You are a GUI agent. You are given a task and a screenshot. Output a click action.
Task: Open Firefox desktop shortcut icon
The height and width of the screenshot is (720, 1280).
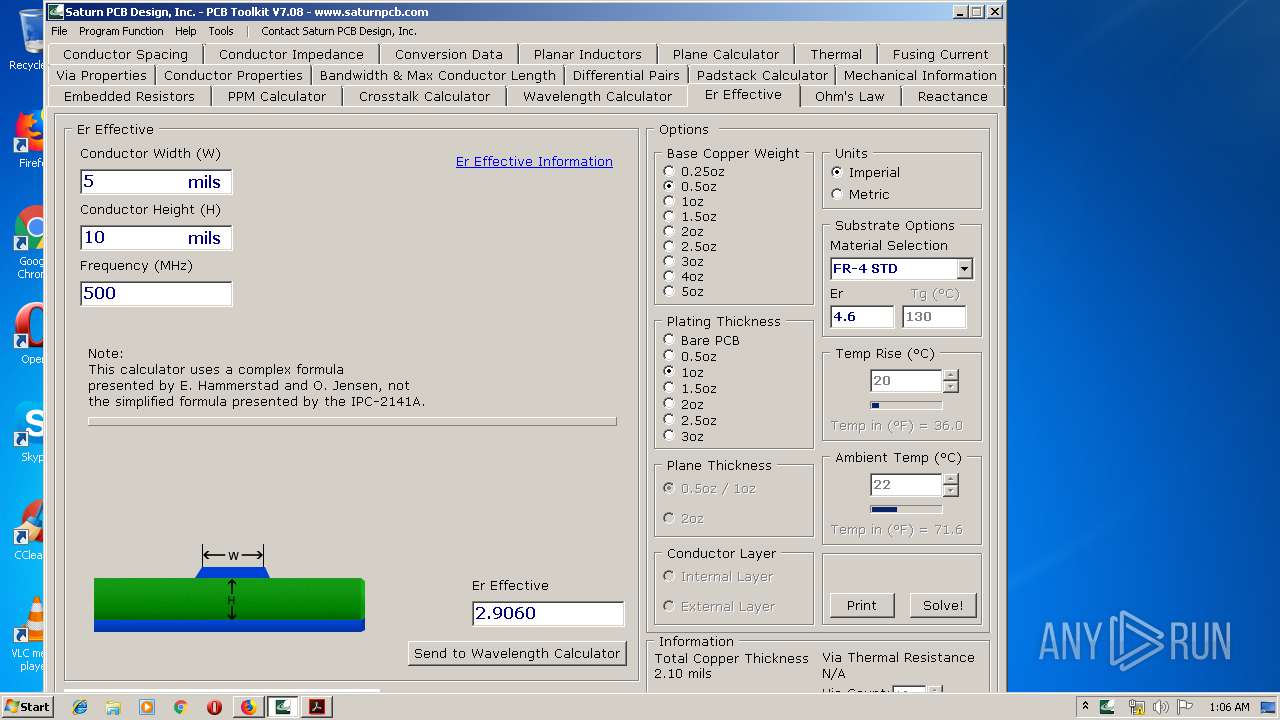[x=30, y=137]
